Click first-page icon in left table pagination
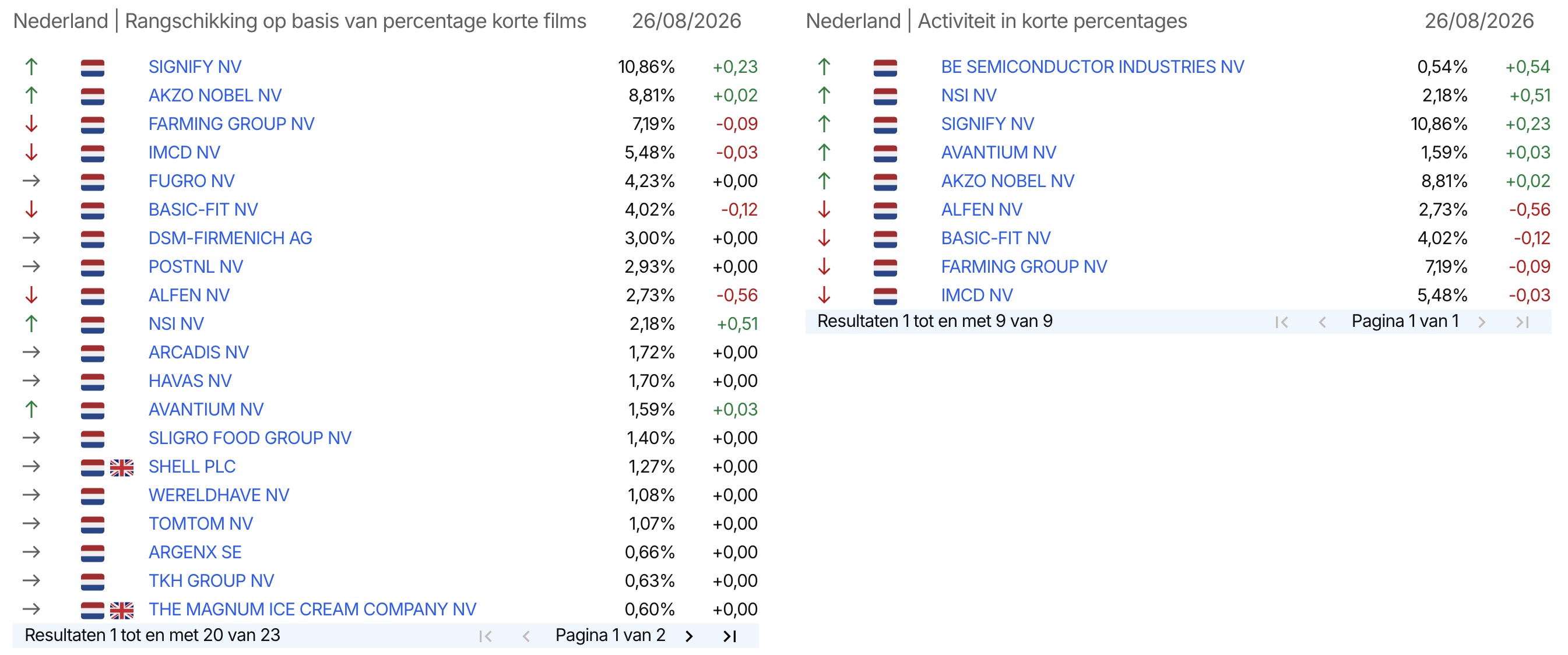The width and height of the screenshot is (1568, 655). point(485,636)
